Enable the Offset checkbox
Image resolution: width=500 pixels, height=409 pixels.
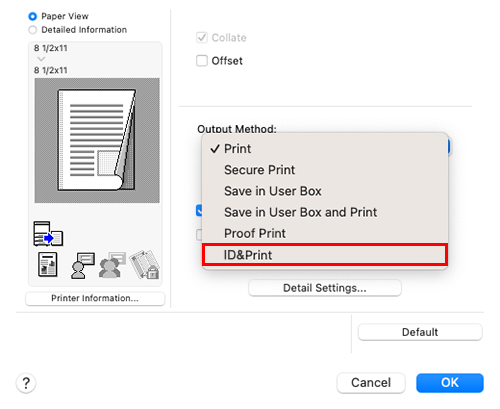coord(202,61)
